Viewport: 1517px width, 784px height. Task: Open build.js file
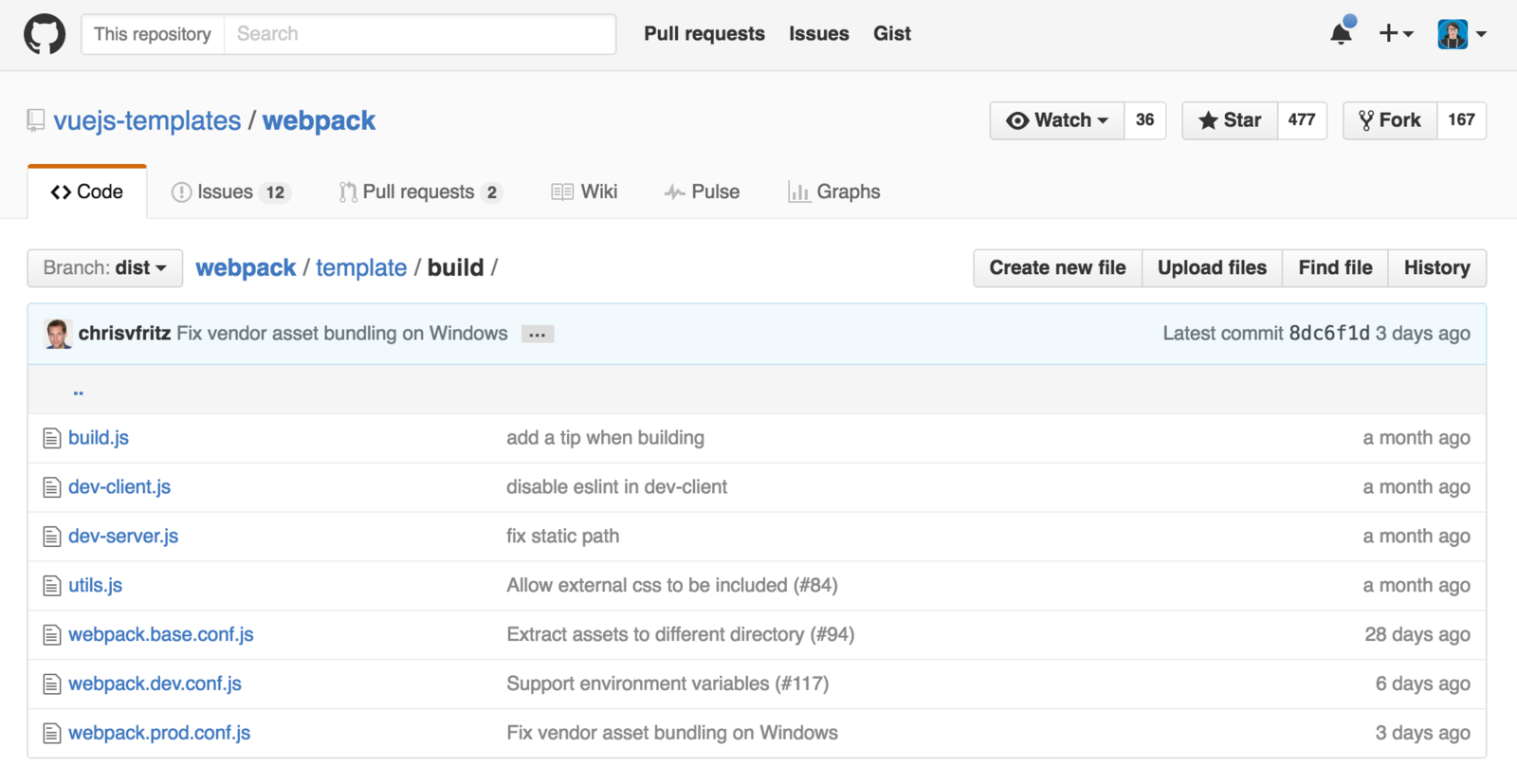pos(99,438)
